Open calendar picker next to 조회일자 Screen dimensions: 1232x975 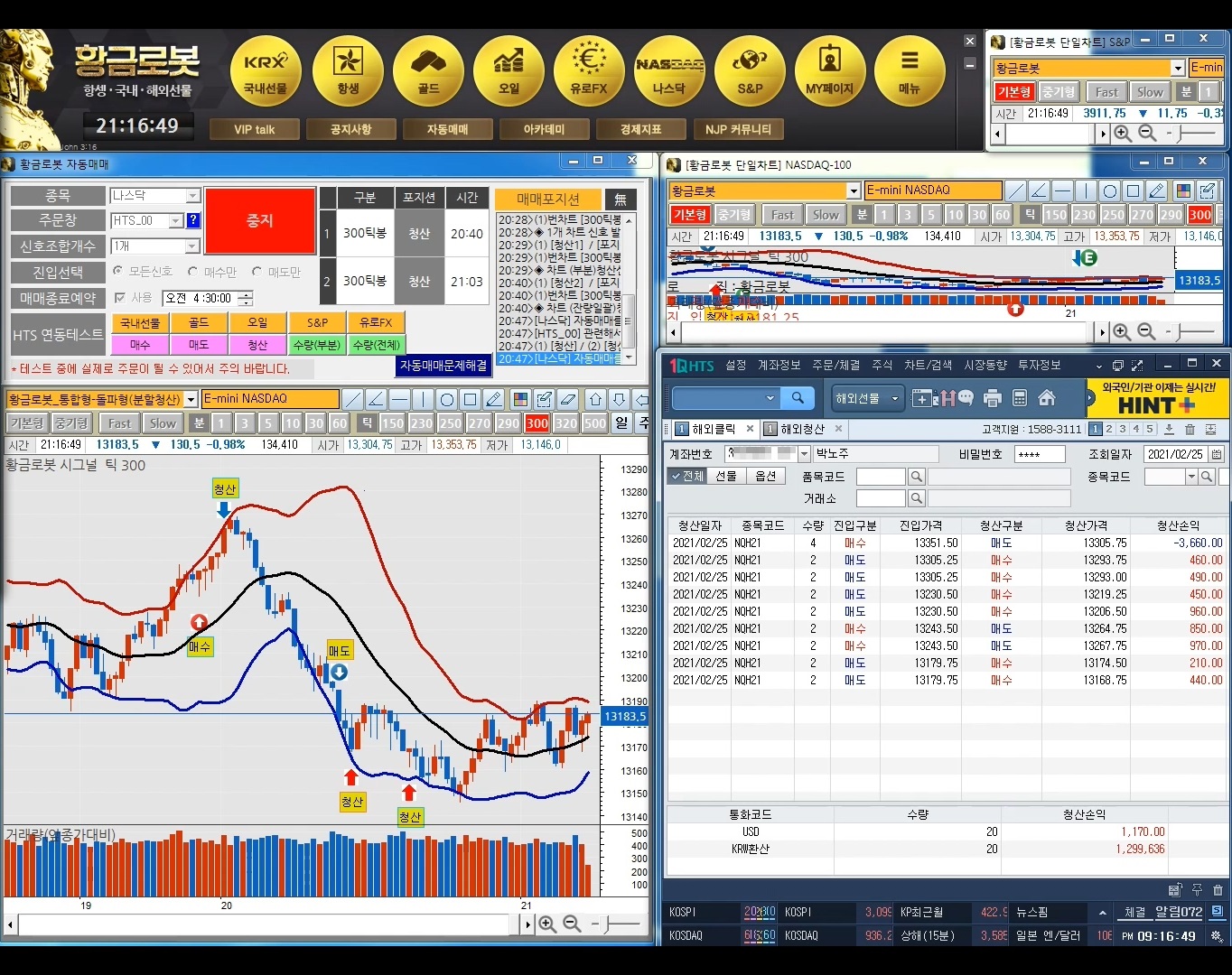[x=1217, y=454]
